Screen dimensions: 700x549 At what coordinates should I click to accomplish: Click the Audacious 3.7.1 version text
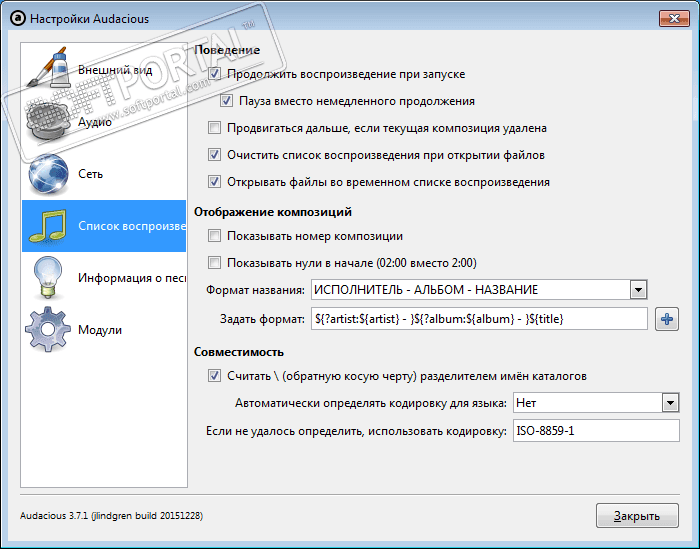[111, 516]
